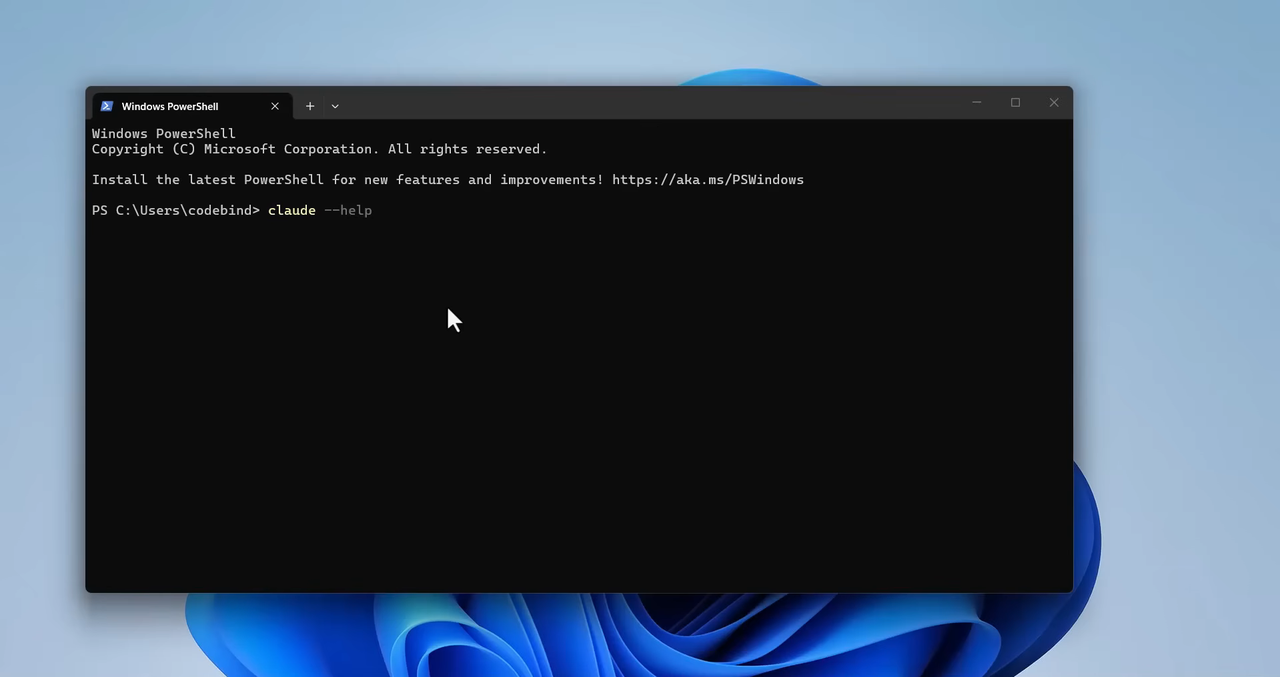Click the "Windows PowerShell" header line in the terminal
This screenshot has width=1280, height=677.
tap(164, 134)
